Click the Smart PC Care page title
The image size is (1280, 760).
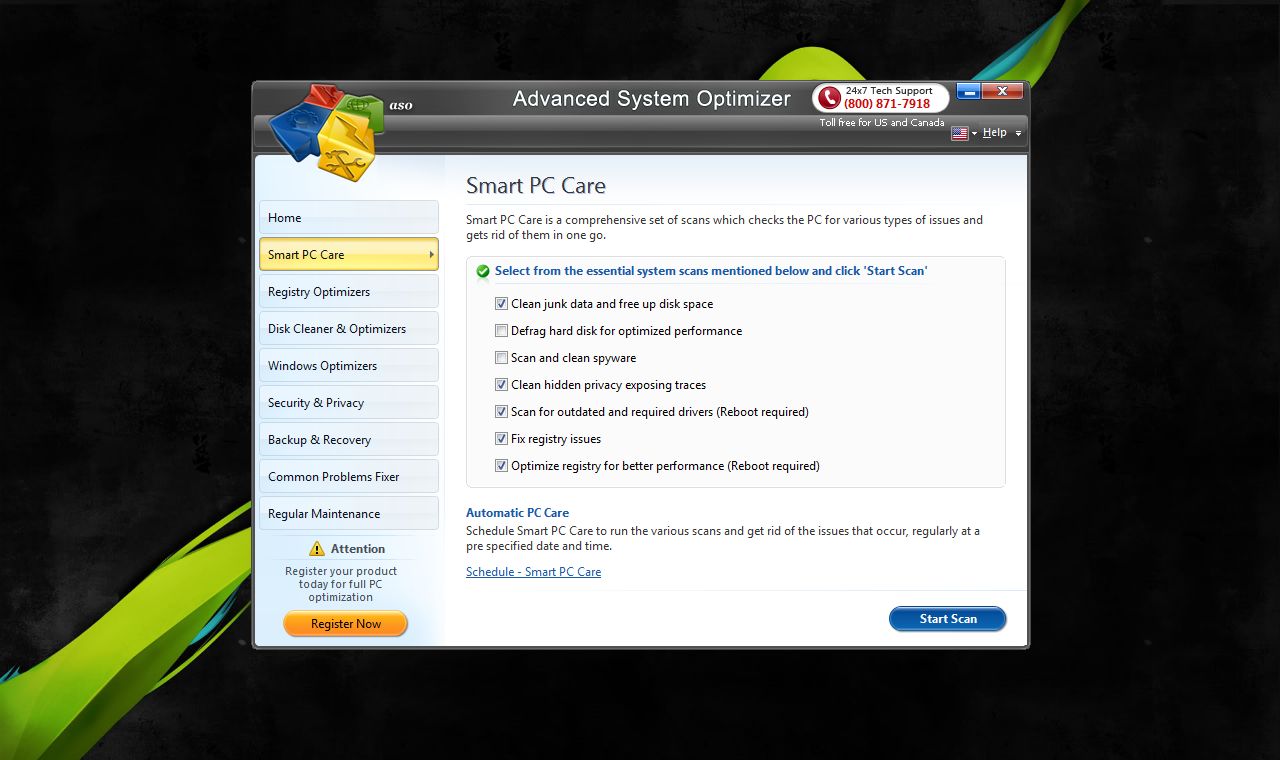pyautogui.click(x=536, y=186)
